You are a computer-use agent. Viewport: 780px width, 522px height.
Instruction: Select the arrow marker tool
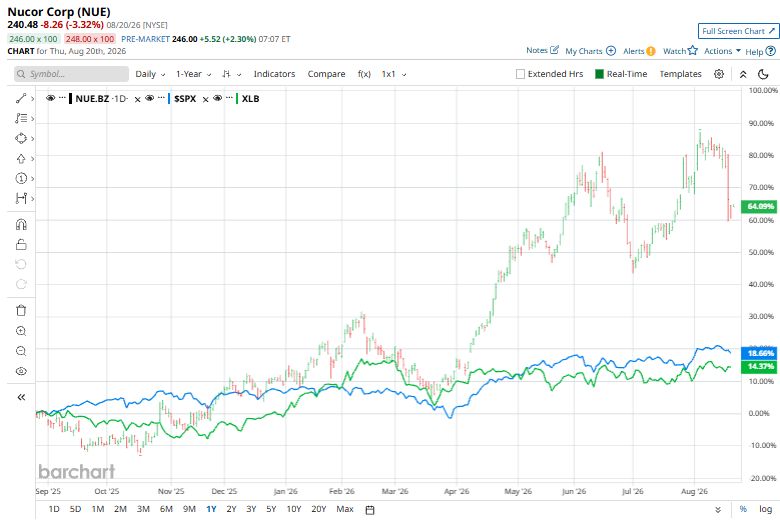pos(21,158)
